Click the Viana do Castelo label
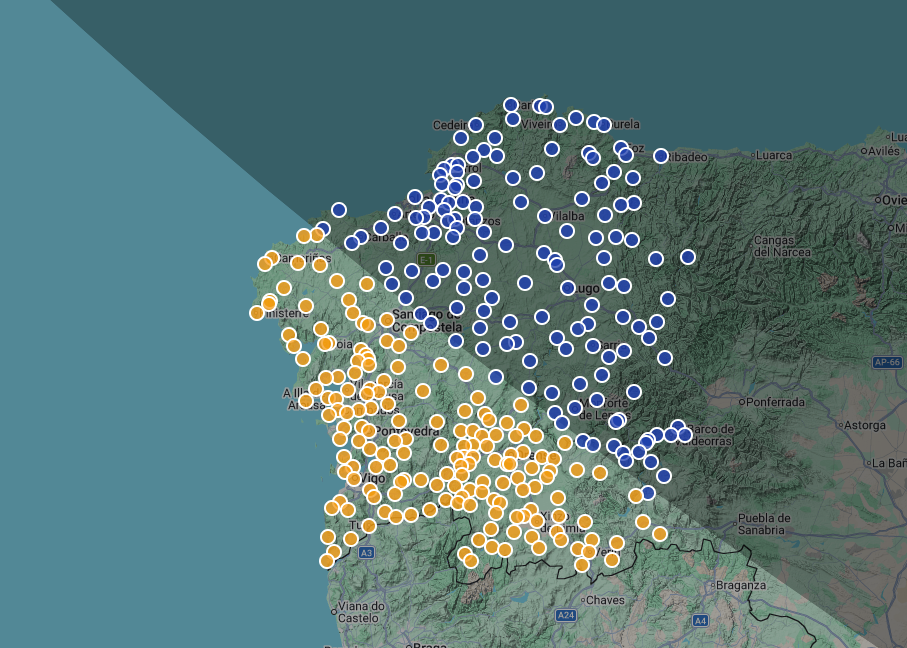Screen dimensions: 907x648 pos(362,612)
